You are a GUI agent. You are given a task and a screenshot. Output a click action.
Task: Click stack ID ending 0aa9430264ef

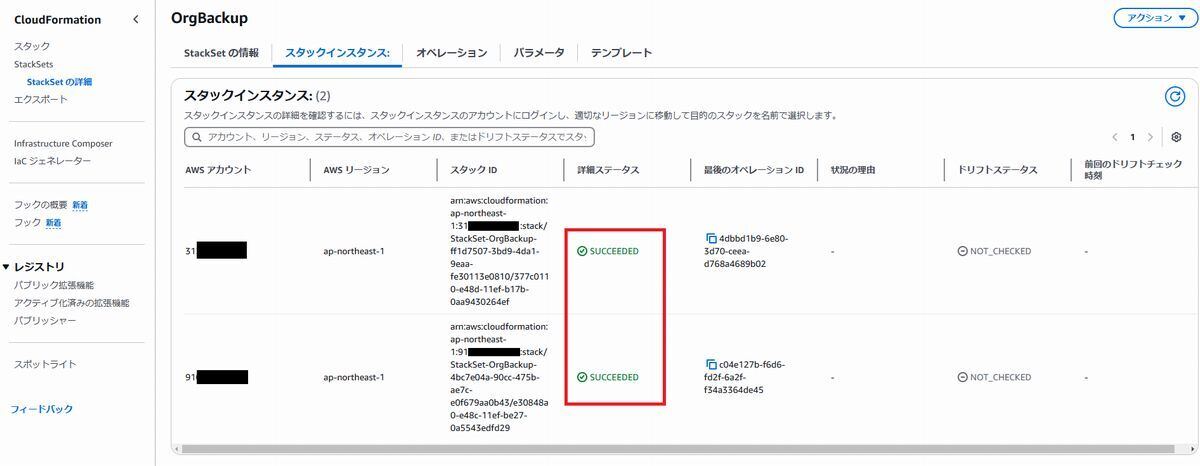coord(499,251)
